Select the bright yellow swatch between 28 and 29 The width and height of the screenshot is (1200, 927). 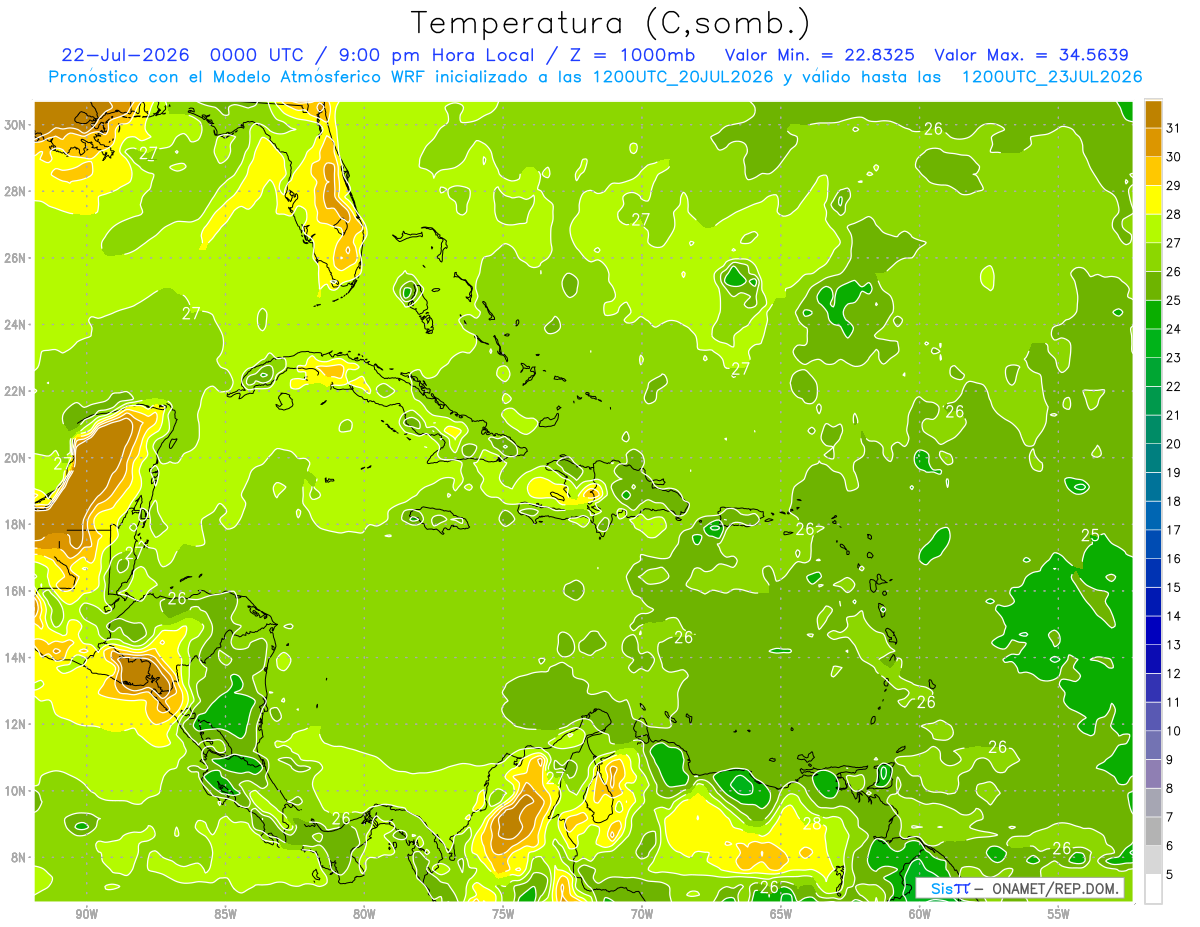[x=1153, y=201]
